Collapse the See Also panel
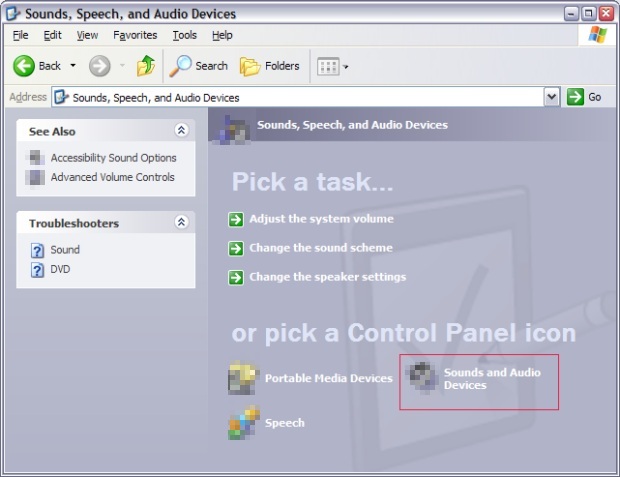Image resolution: width=620 pixels, height=477 pixels. pyautogui.click(x=181, y=130)
